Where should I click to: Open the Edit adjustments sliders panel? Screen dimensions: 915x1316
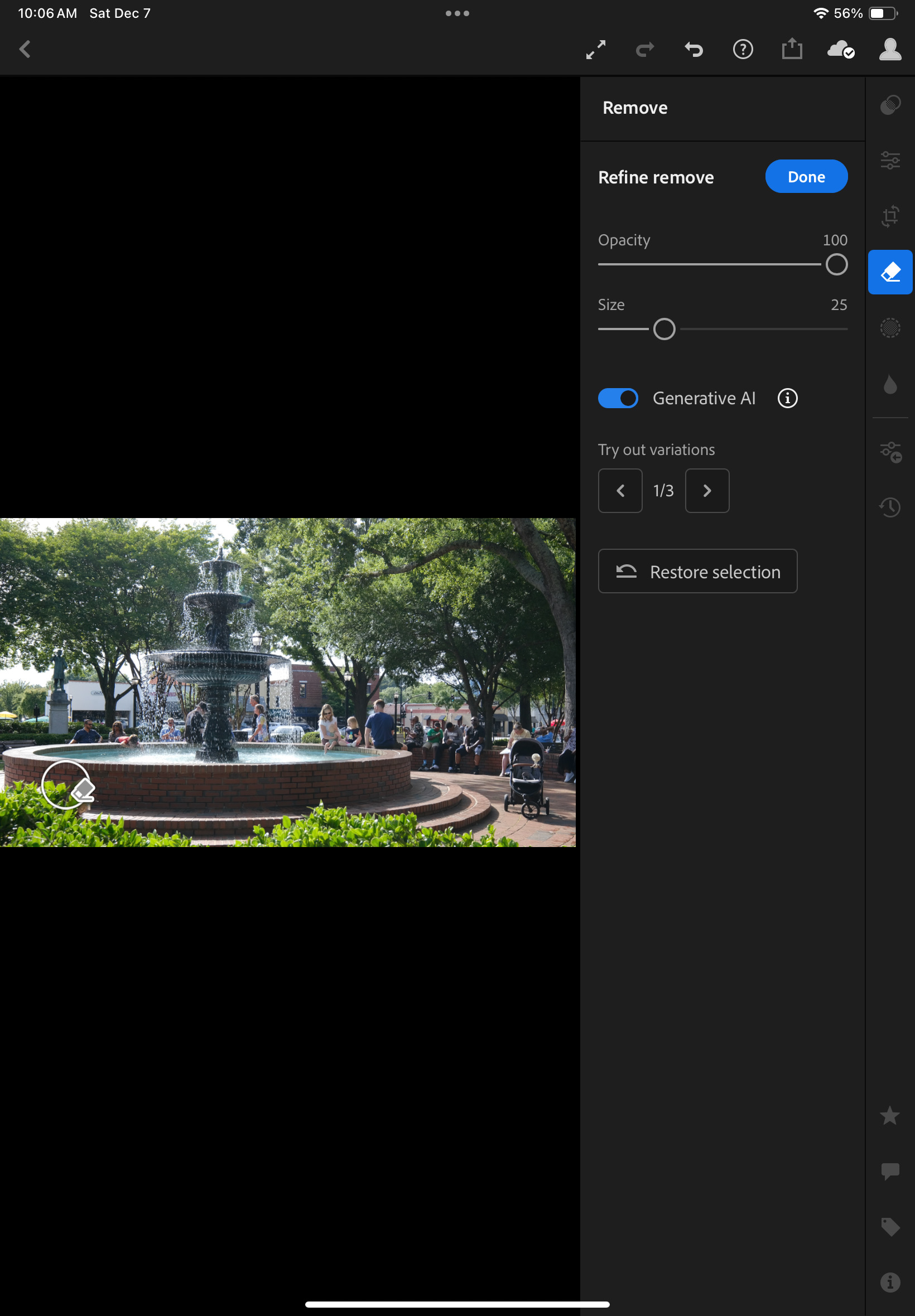point(890,161)
